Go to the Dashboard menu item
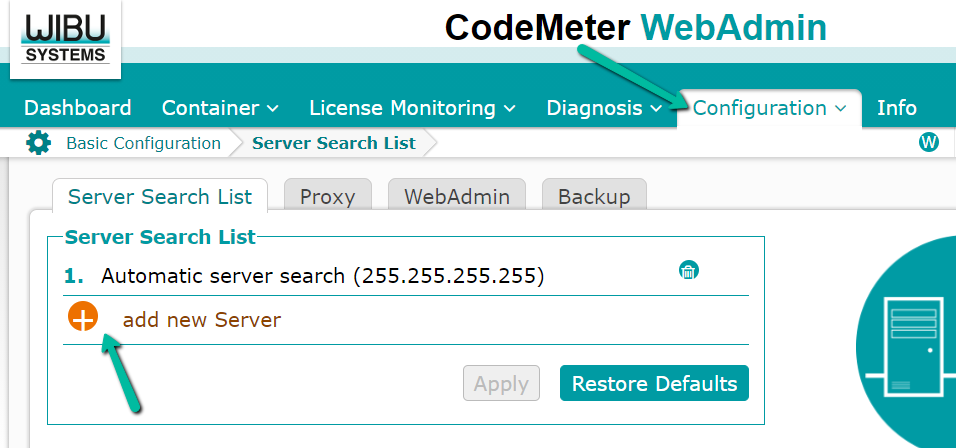Screen dimensions: 956x448 77,108
